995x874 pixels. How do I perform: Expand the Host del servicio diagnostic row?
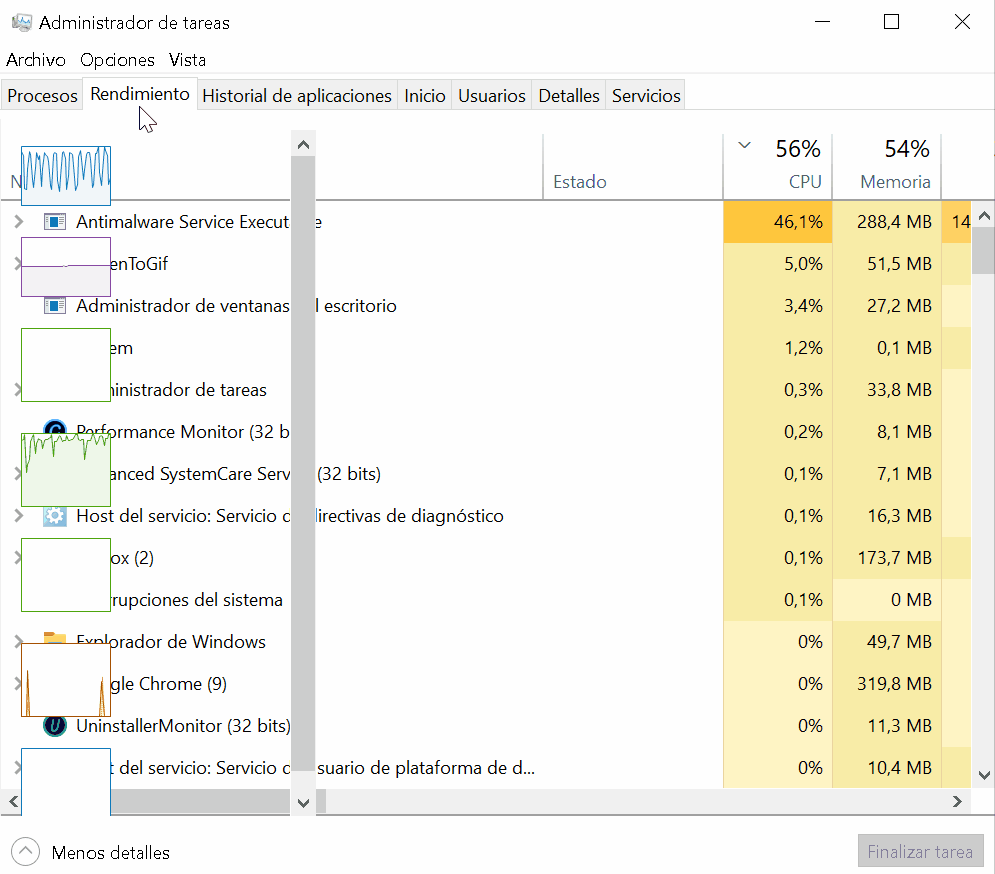click(x=18, y=516)
